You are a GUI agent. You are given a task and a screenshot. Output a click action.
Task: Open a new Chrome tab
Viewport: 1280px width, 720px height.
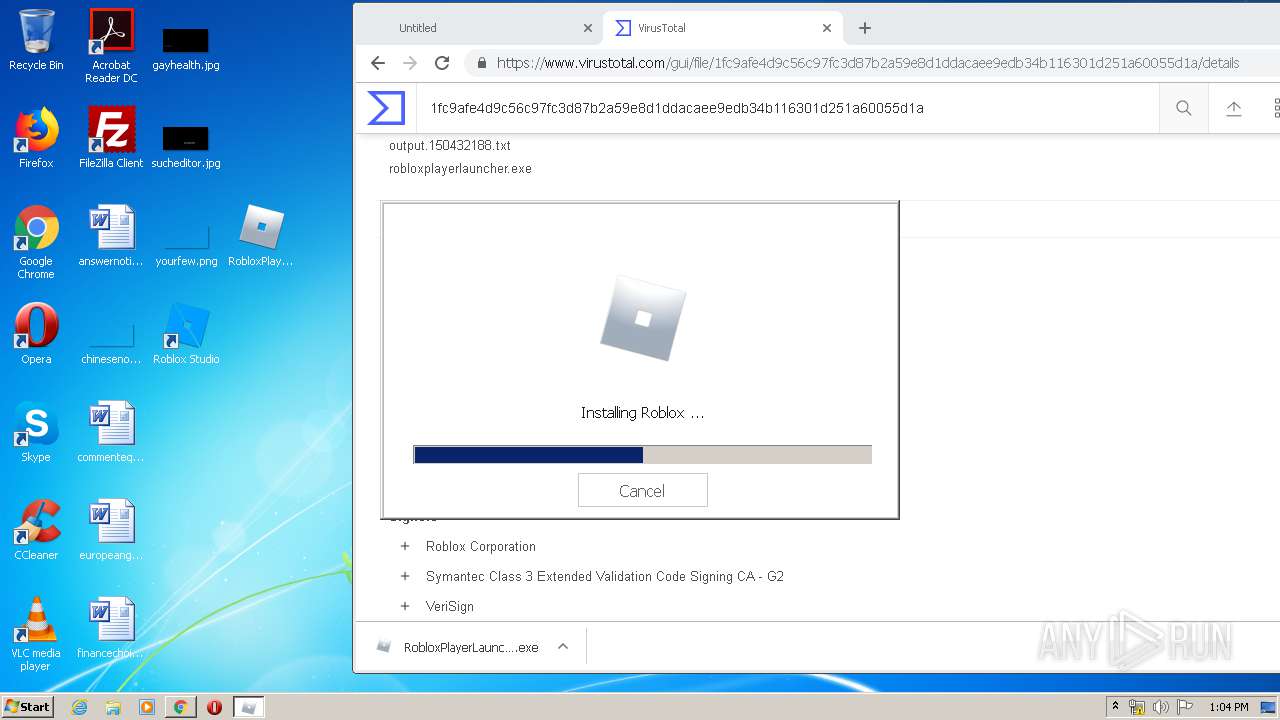(x=865, y=28)
